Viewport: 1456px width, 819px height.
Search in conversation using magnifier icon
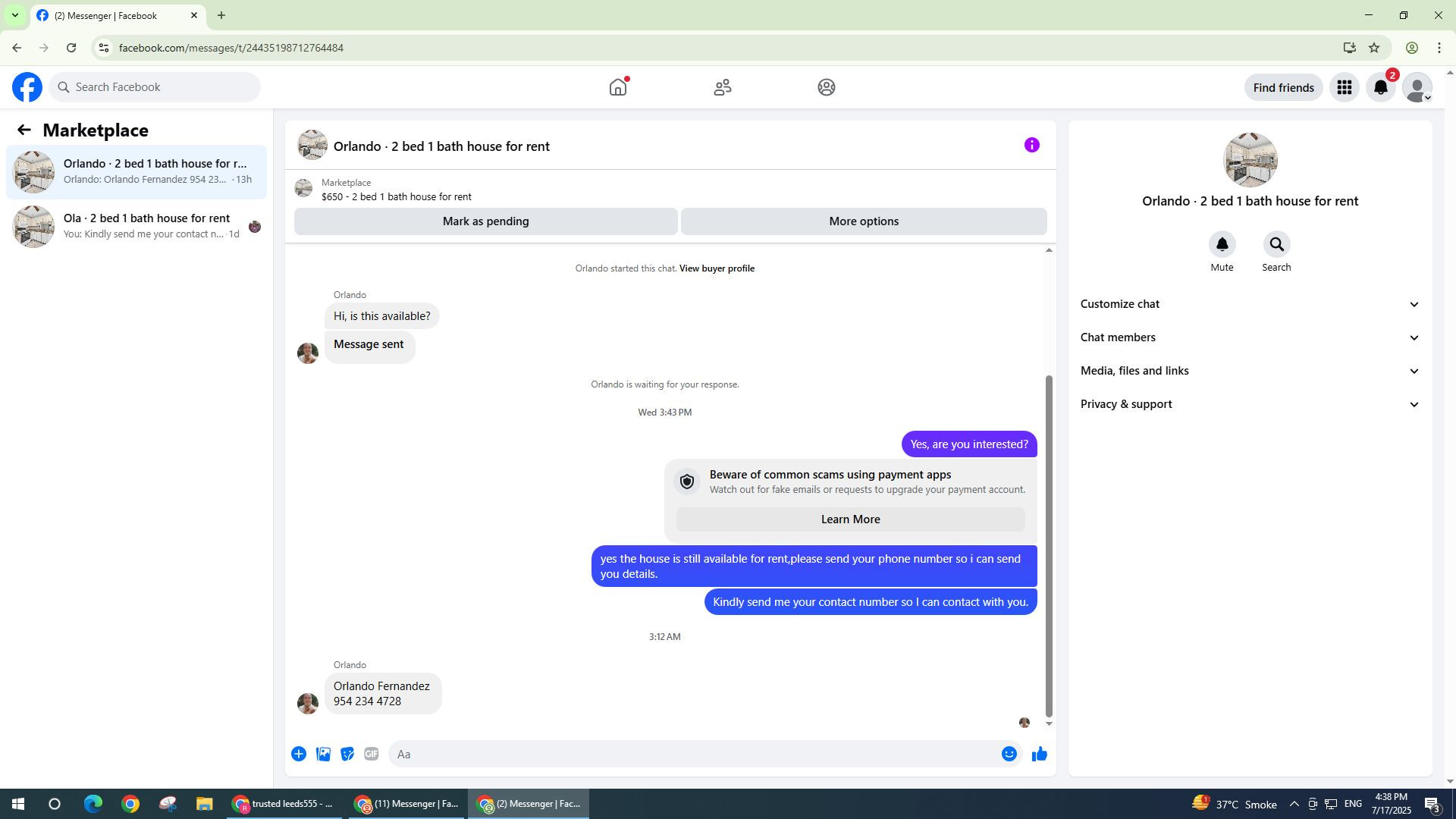[1276, 245]
